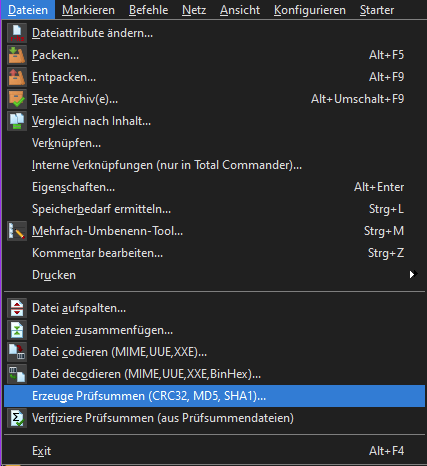Screen dimensions: 427x466
Task: Click the Strg+M shortcut label
Action: [x=384, y=231]
